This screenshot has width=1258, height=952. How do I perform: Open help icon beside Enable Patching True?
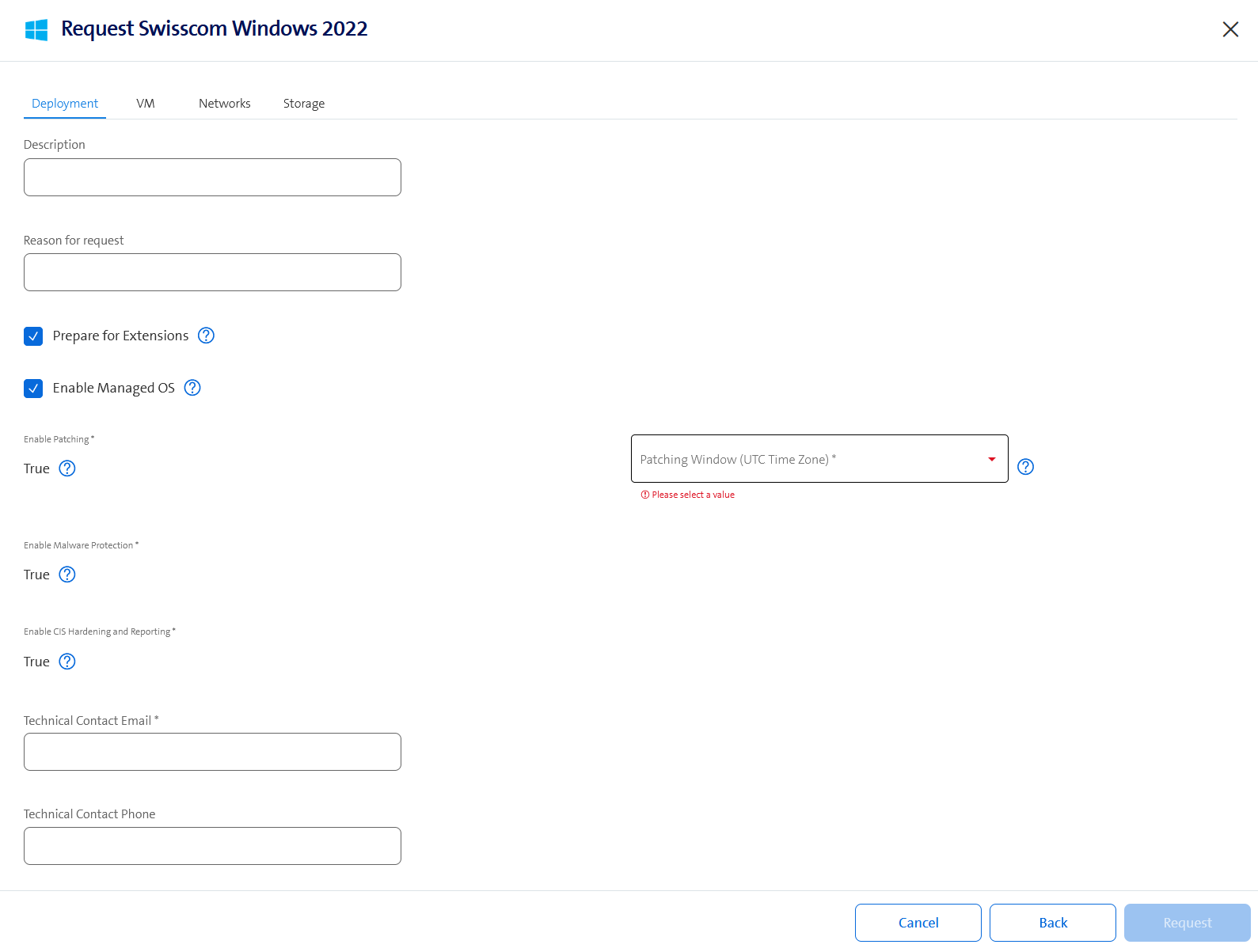pyautogui.click(x=67, y=468)
